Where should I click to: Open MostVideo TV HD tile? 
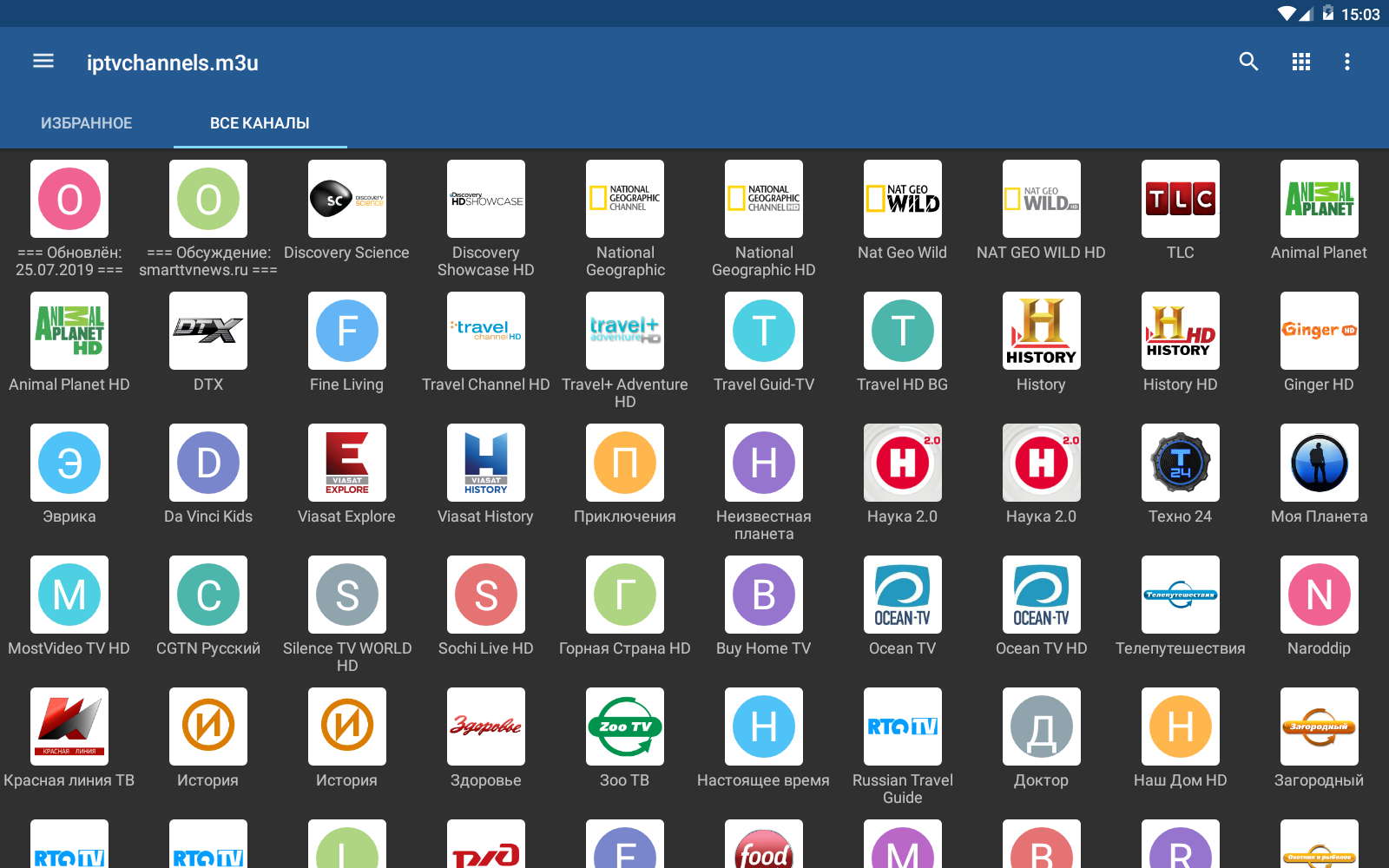[x=69, y=595]
